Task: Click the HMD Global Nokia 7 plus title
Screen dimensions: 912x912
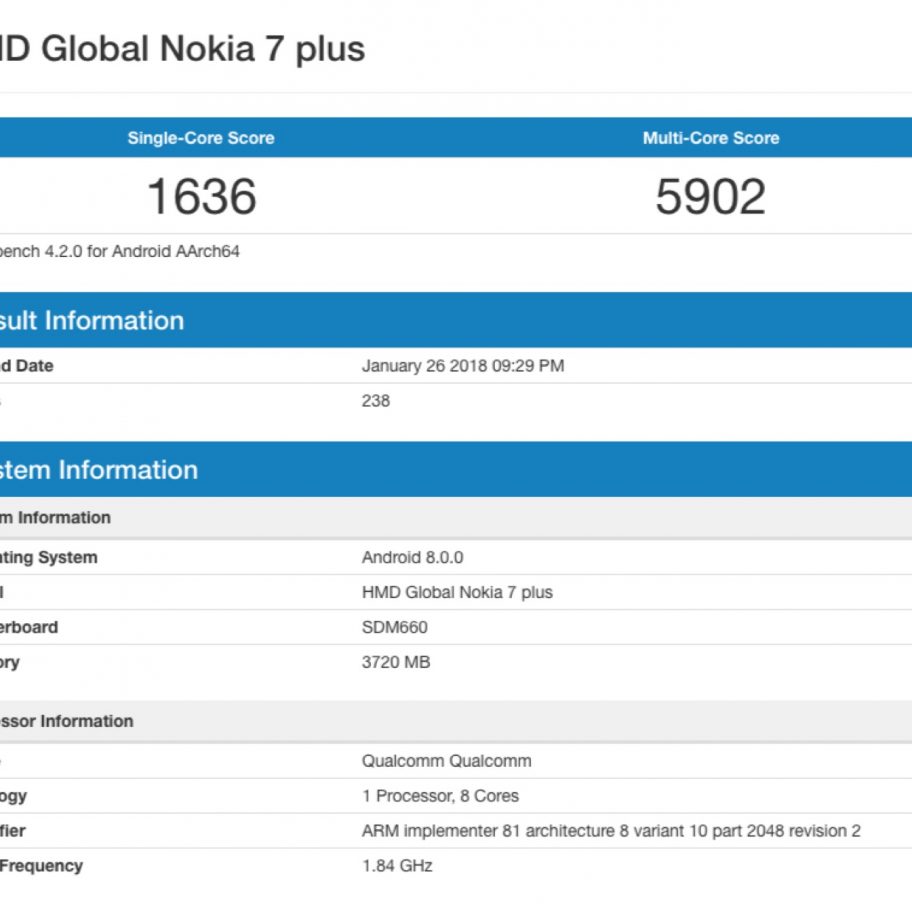Action: [182, 48]
